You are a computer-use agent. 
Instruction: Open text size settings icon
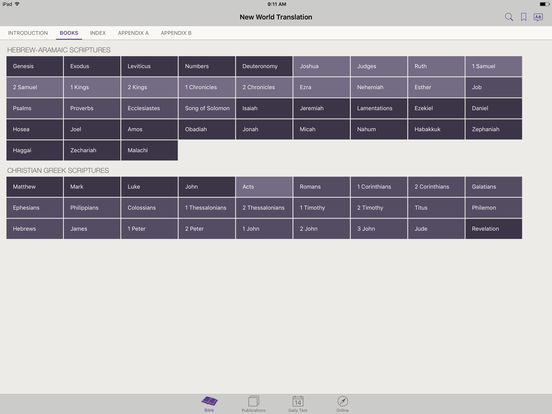coord(538,17)
